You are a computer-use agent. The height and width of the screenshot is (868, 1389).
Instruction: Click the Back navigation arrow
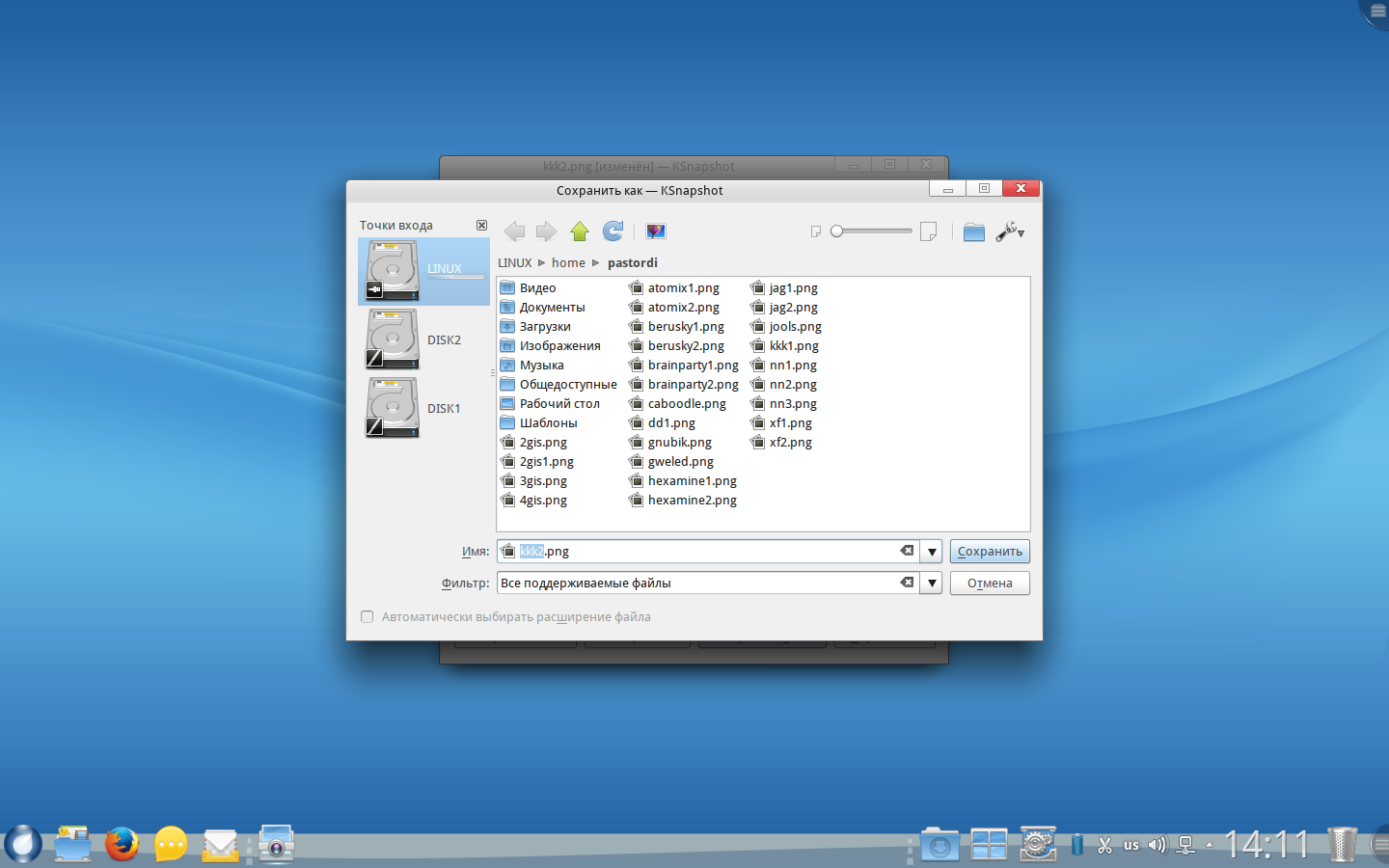pyautogui.click(x=514, y=231)
